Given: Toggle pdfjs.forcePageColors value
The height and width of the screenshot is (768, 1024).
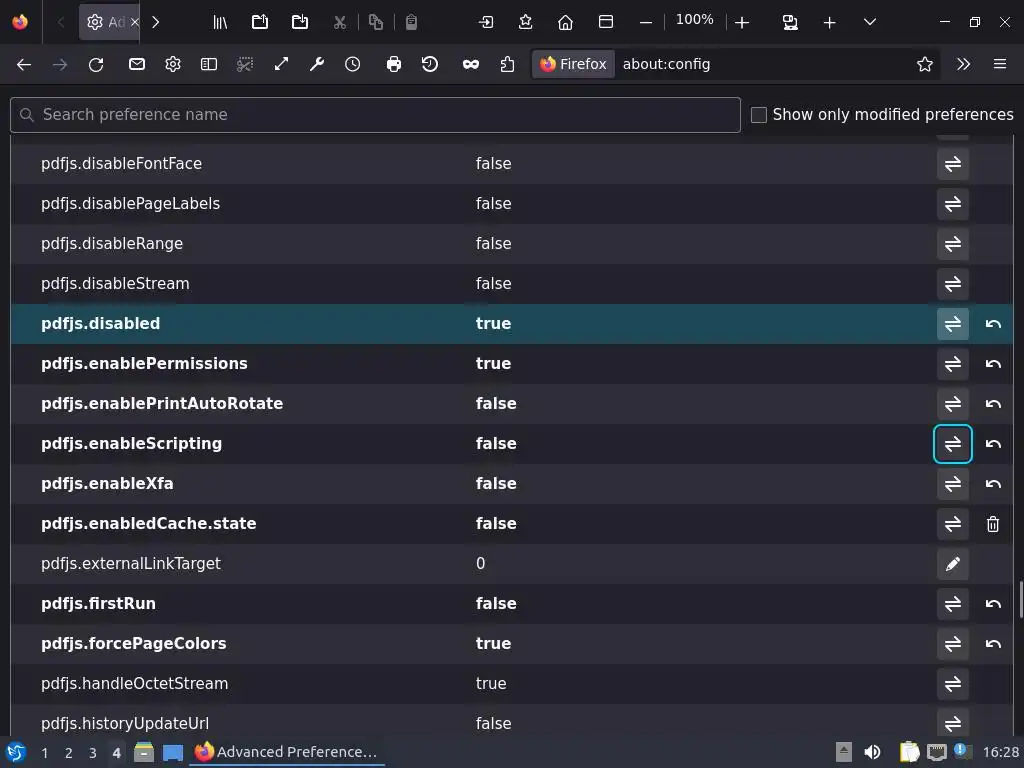Looking at the screenshot, I should click(x=953, y=644).
